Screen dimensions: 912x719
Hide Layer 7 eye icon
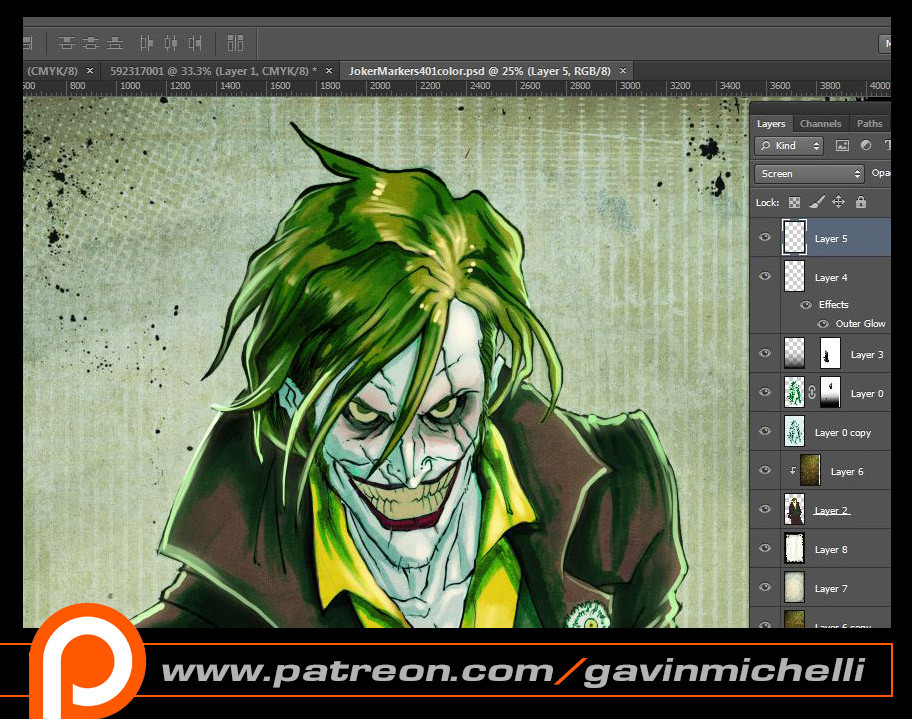click(x=765, y=587)
